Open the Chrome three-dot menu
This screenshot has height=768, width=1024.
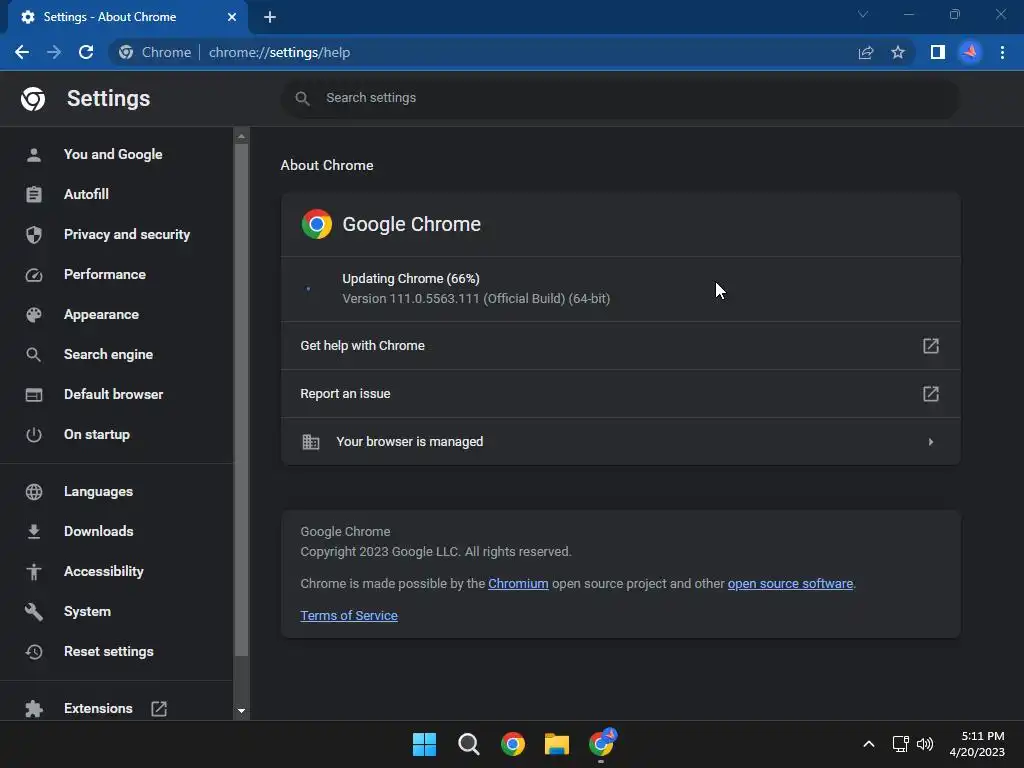point(1002,52)
